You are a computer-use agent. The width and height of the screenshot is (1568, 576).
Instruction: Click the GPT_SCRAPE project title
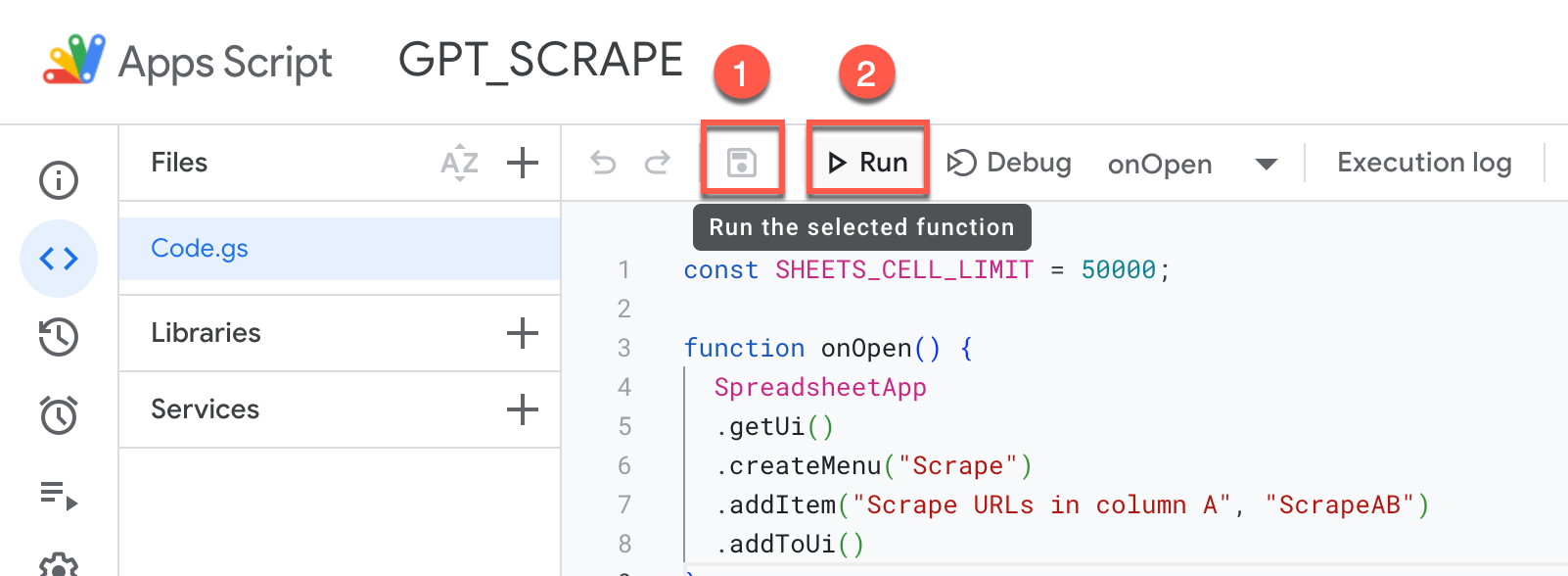[x=540, y=61]
